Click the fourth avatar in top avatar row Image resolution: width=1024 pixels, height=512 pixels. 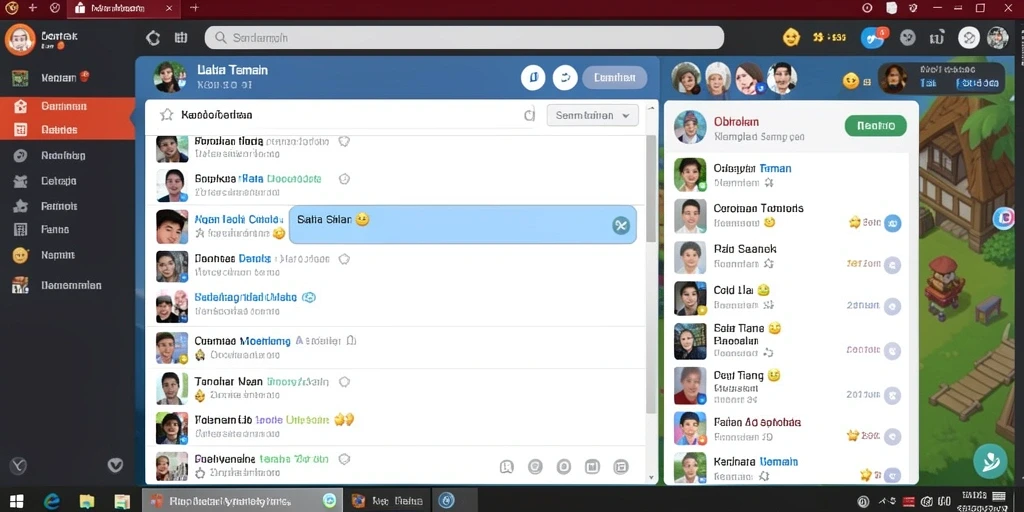click(782, 78)
